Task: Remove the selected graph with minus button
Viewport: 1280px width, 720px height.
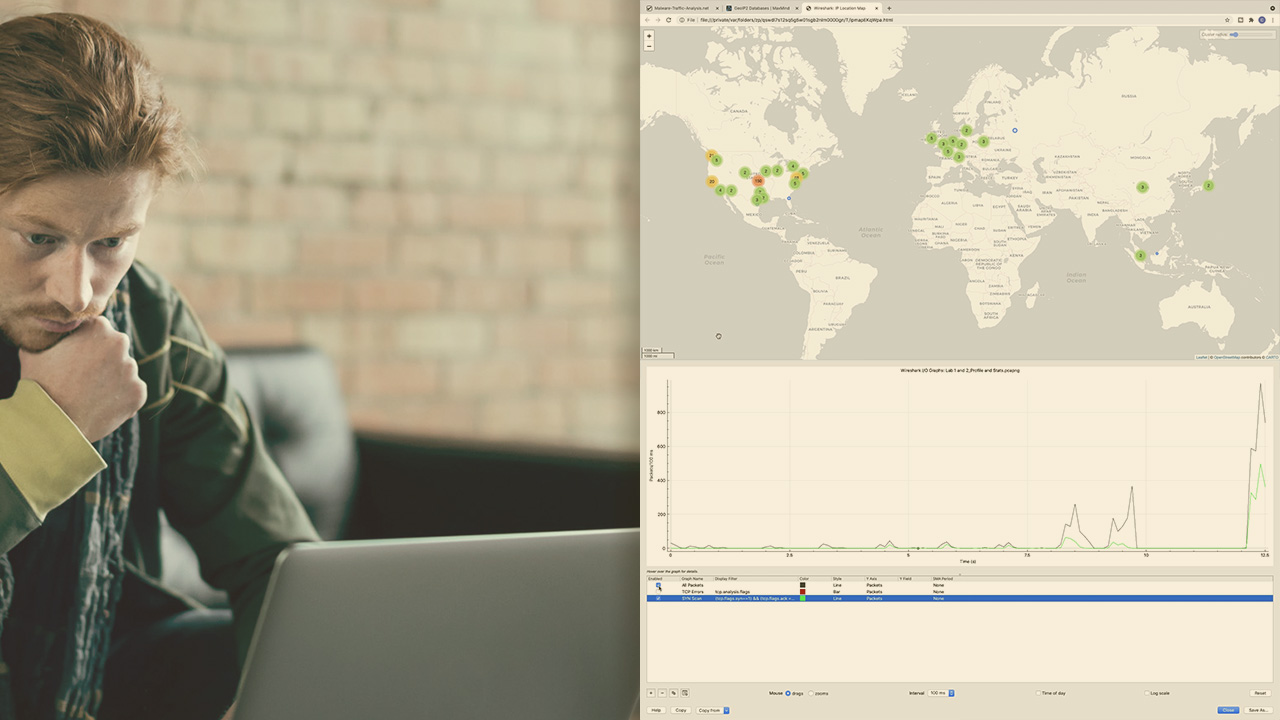Action: tap(662, 692)
